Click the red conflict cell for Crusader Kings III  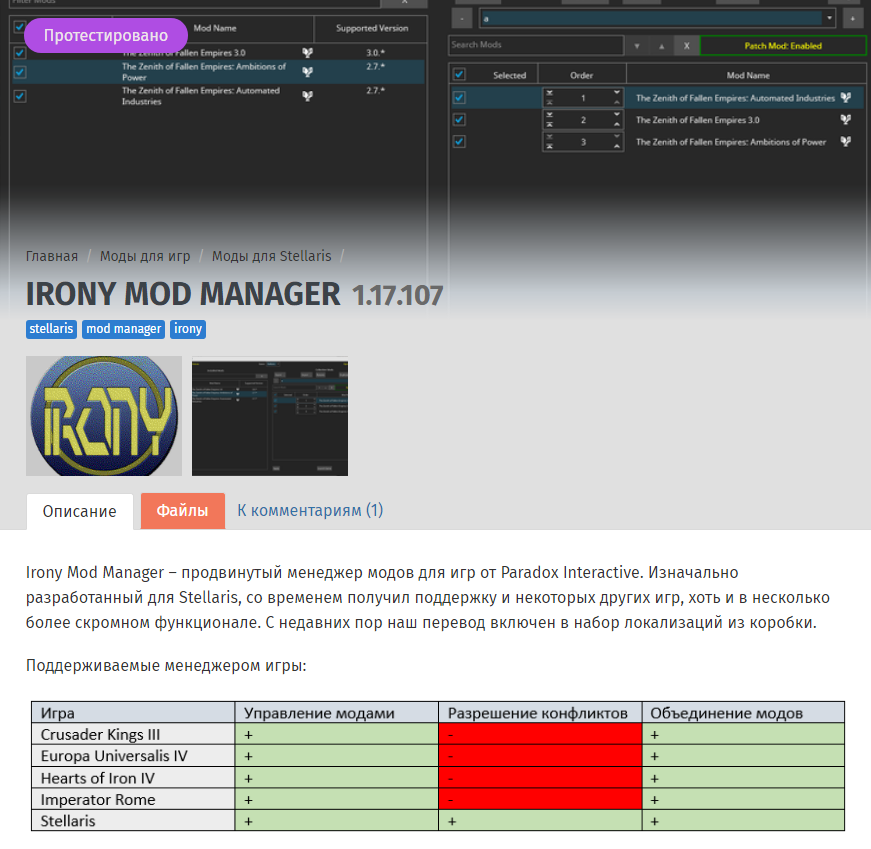(540, 734)
